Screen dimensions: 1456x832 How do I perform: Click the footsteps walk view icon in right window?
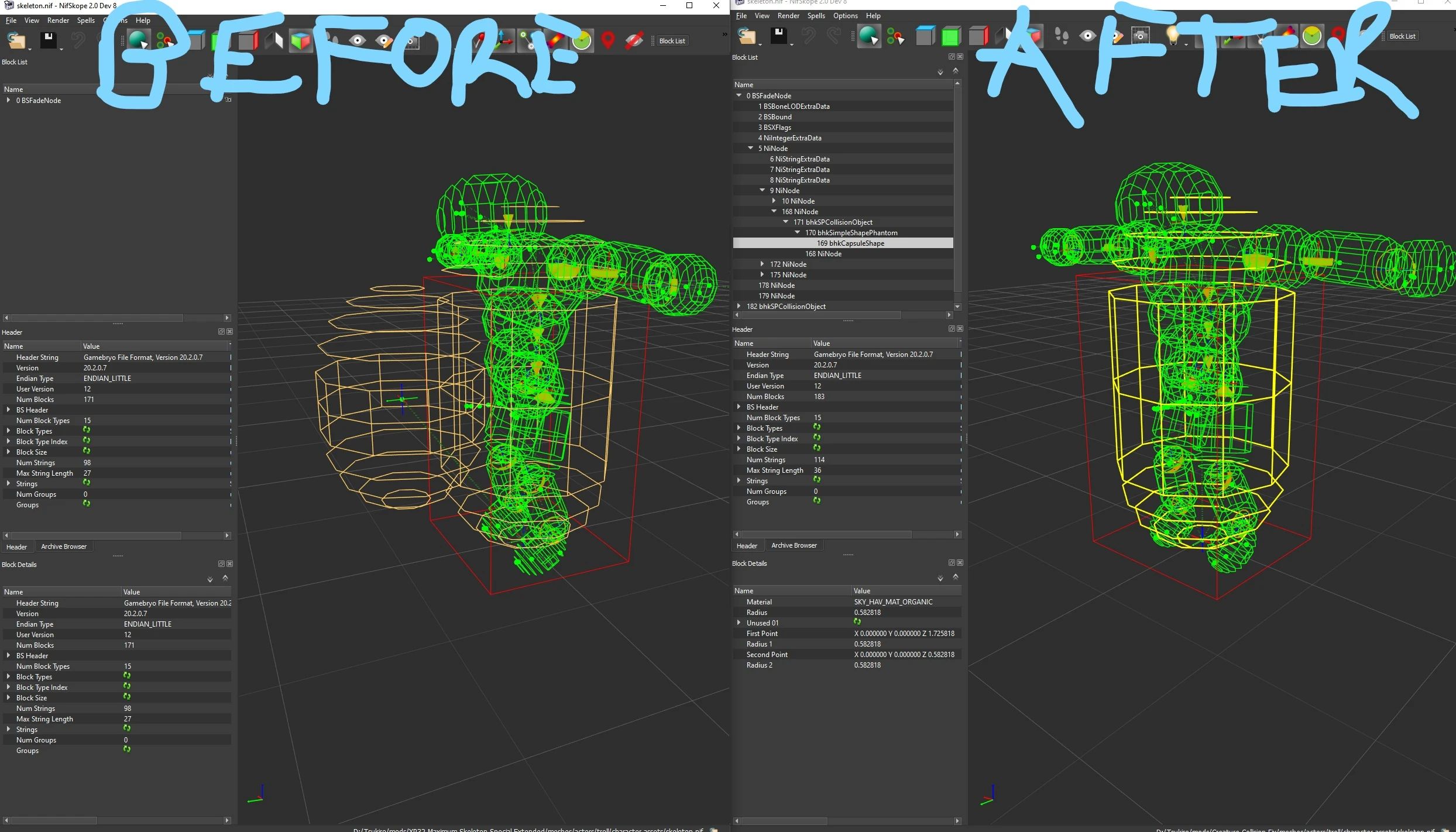pyautogui.click(x=1061, y=36)
